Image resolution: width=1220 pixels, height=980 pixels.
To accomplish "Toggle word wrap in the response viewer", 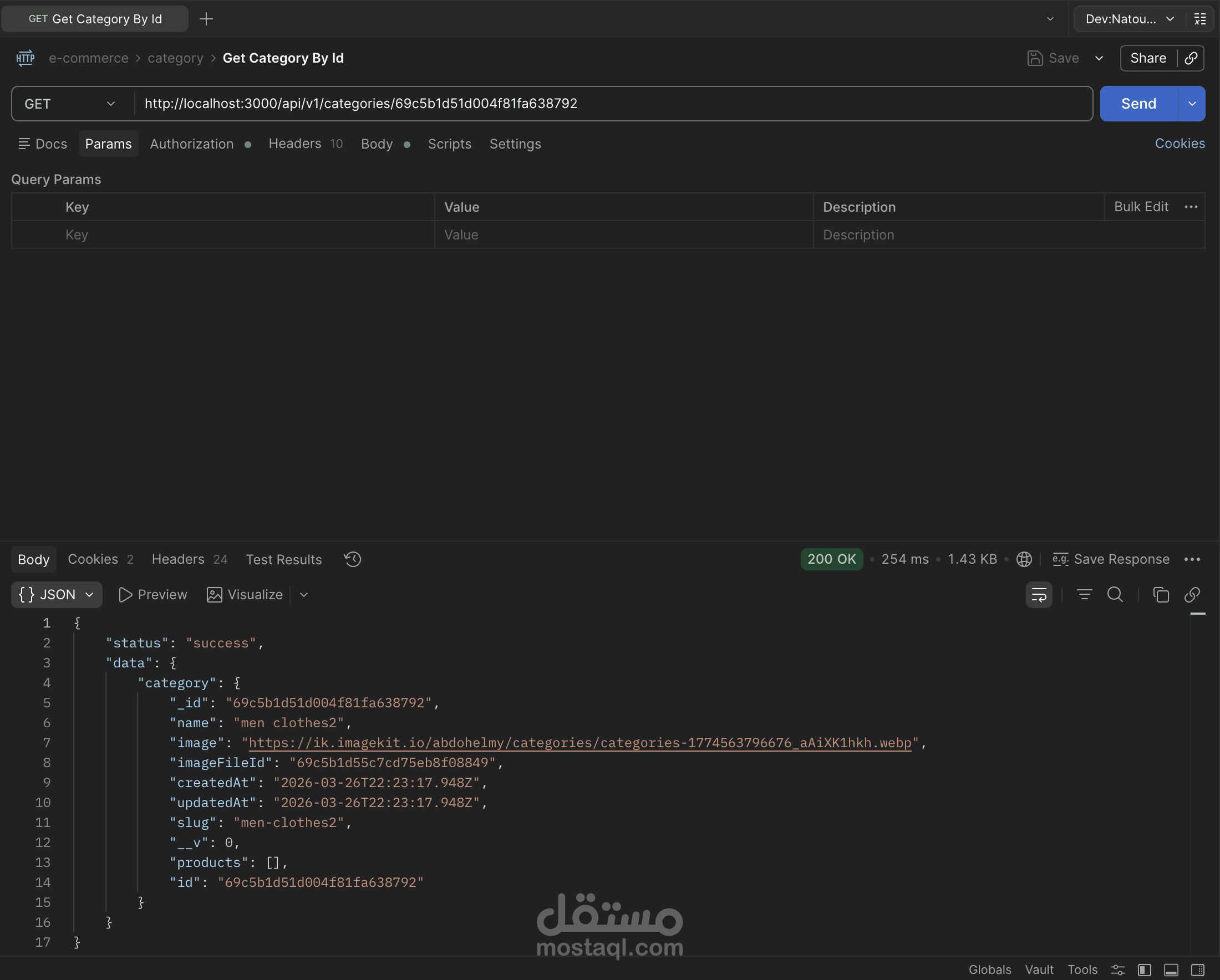I will [x=1038, y=595].
